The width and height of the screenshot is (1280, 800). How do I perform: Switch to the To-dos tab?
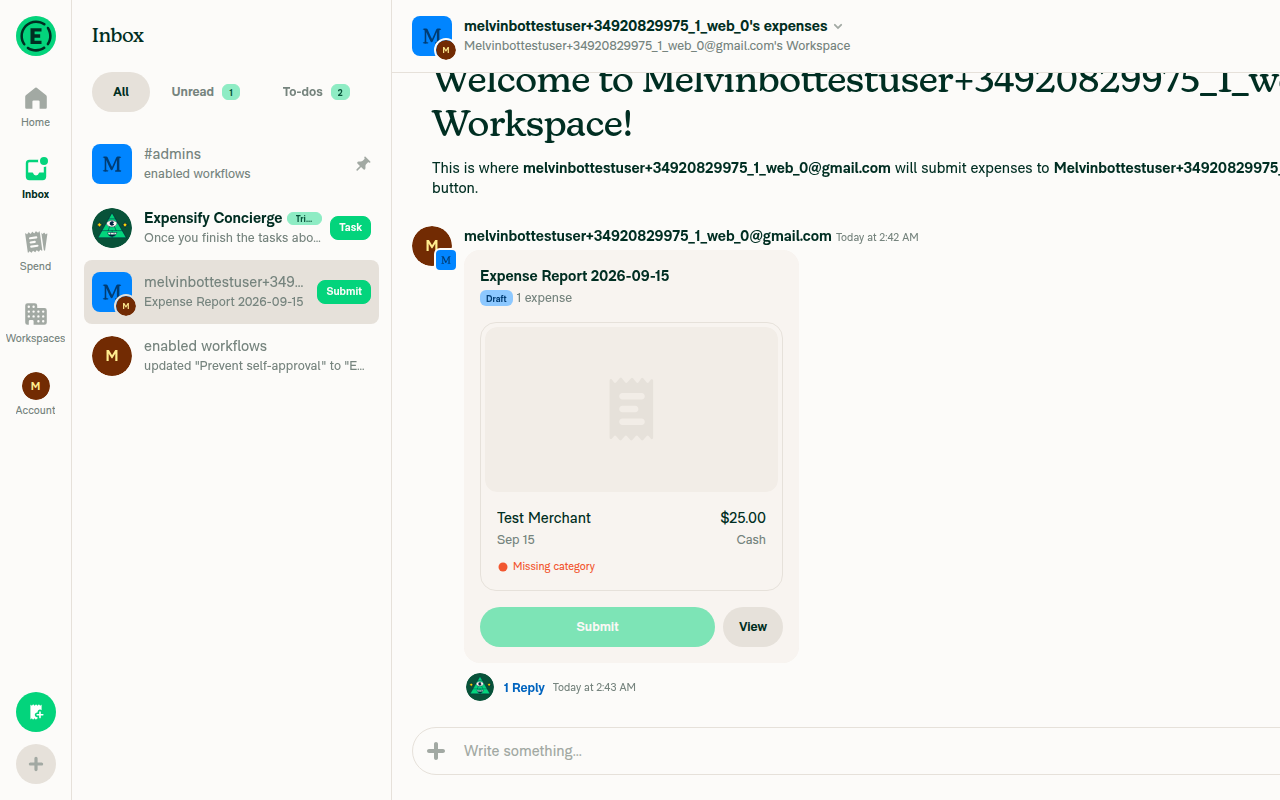tap(315, 92)
